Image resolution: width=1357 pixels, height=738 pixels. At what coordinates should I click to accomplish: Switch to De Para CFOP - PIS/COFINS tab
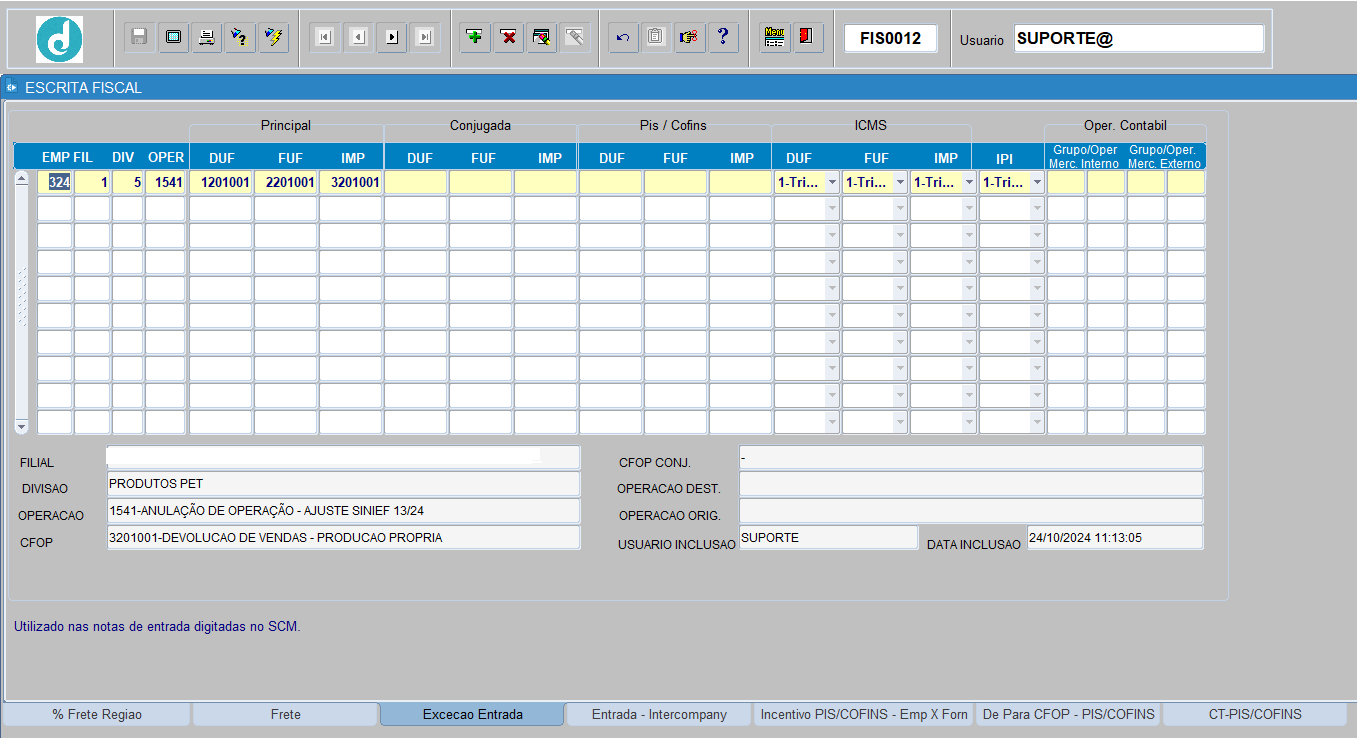pyautogui.click(x=1069, y=714)
